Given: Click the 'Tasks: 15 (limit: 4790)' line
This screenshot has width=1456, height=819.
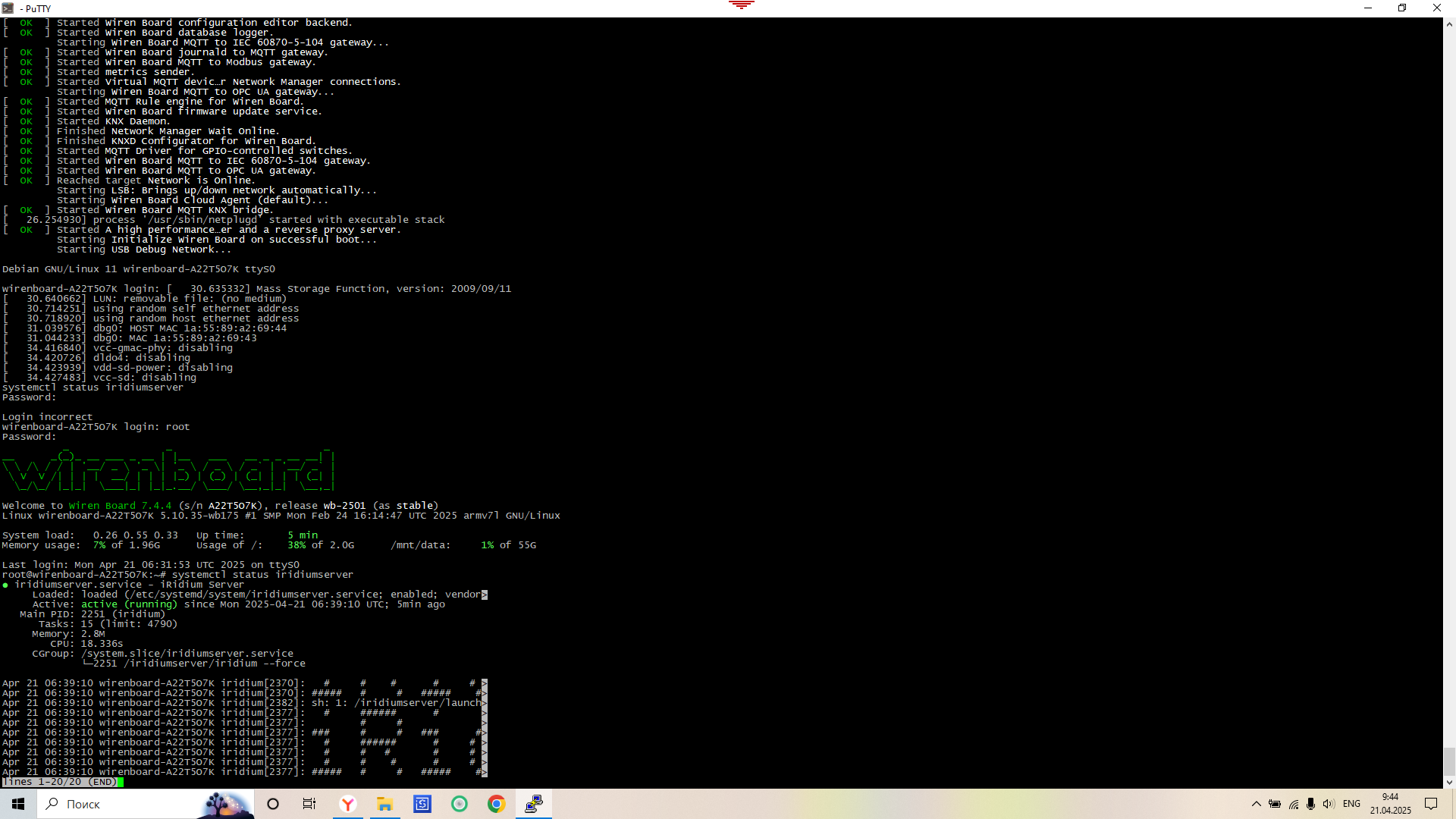Looking at the screenshot, I should click(108, 624).
